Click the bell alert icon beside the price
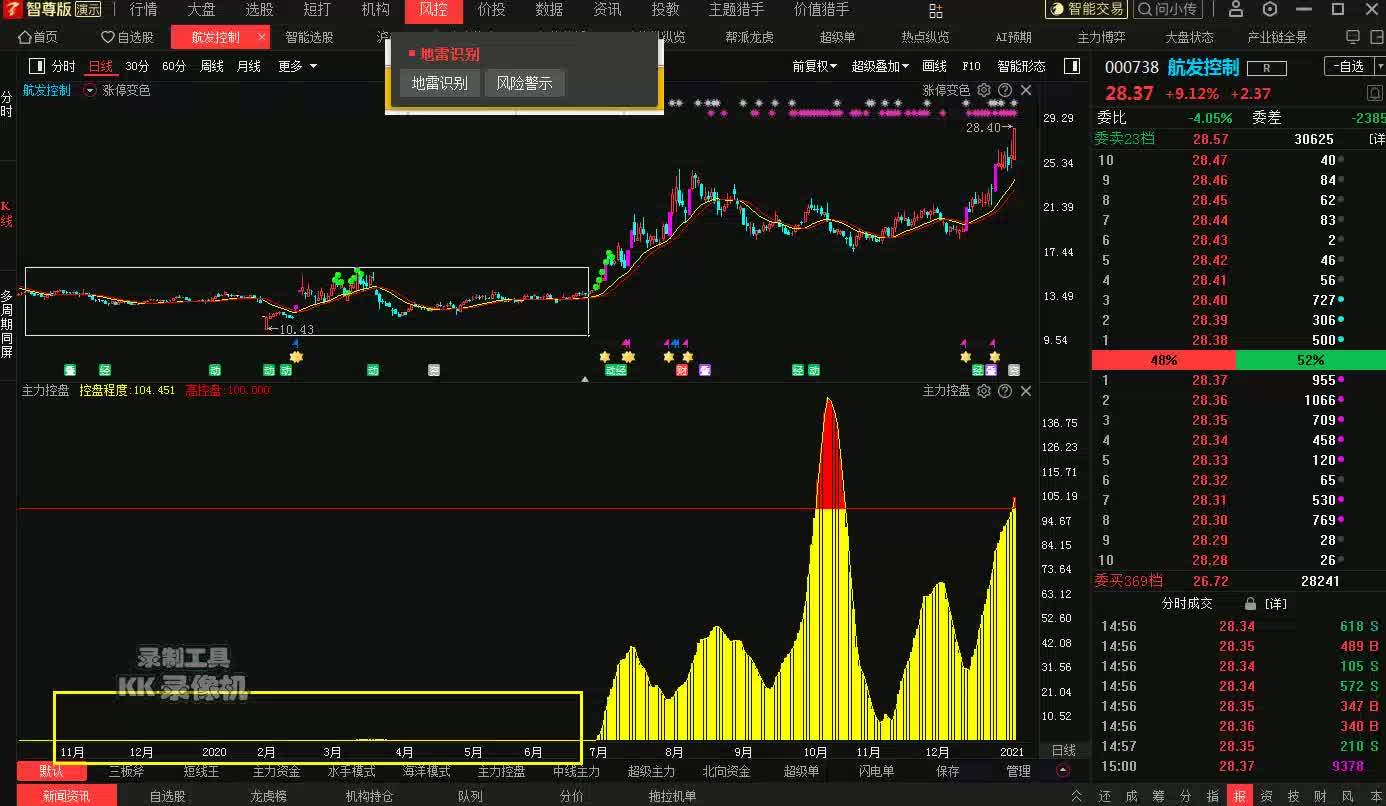Image resolution: width=1386 pixels, height=806 pixels. 1374,93
